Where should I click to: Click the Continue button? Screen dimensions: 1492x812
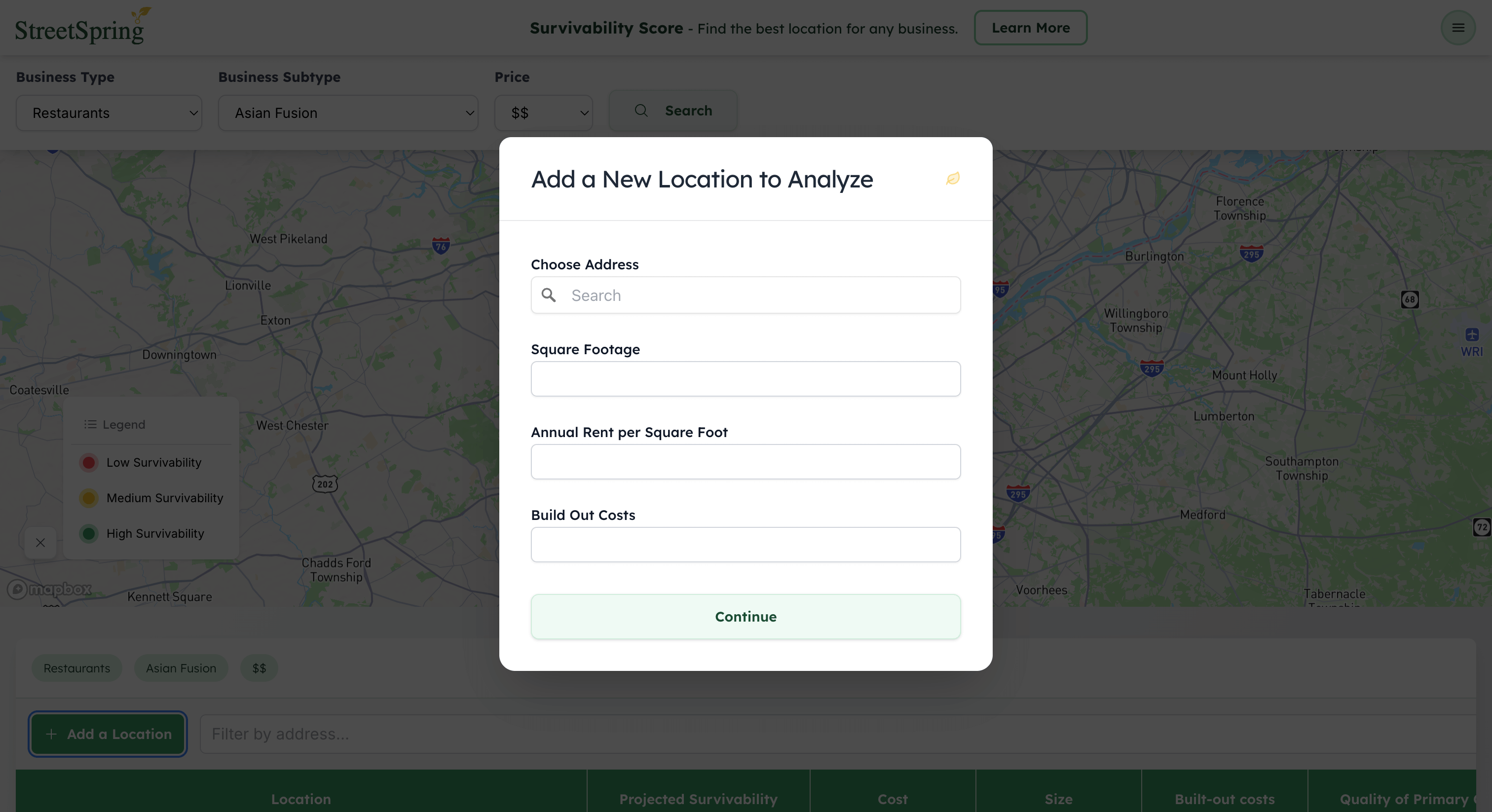click(746, 616)
